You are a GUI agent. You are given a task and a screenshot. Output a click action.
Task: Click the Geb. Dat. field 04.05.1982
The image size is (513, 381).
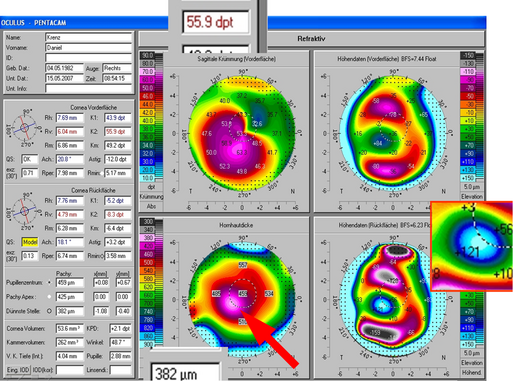pyautogui.click(x=64, y=68)
